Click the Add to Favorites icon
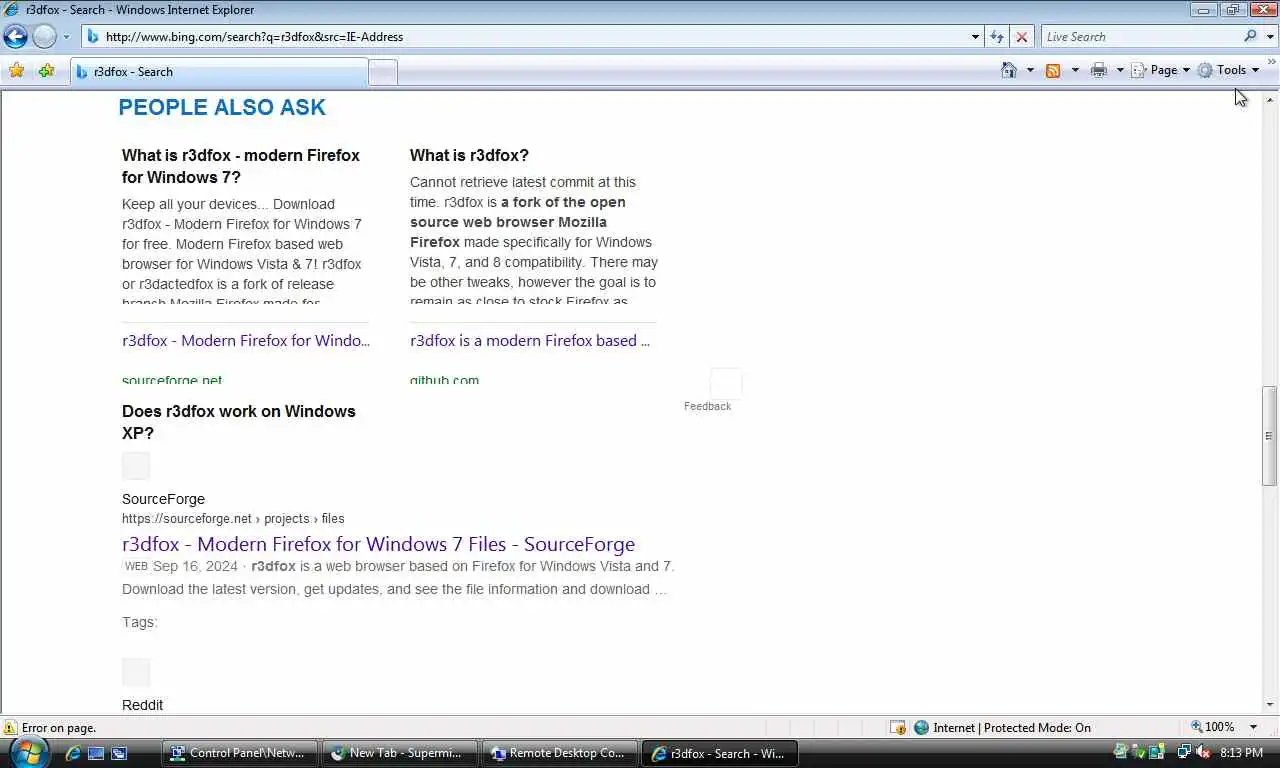 click(46, 71)
